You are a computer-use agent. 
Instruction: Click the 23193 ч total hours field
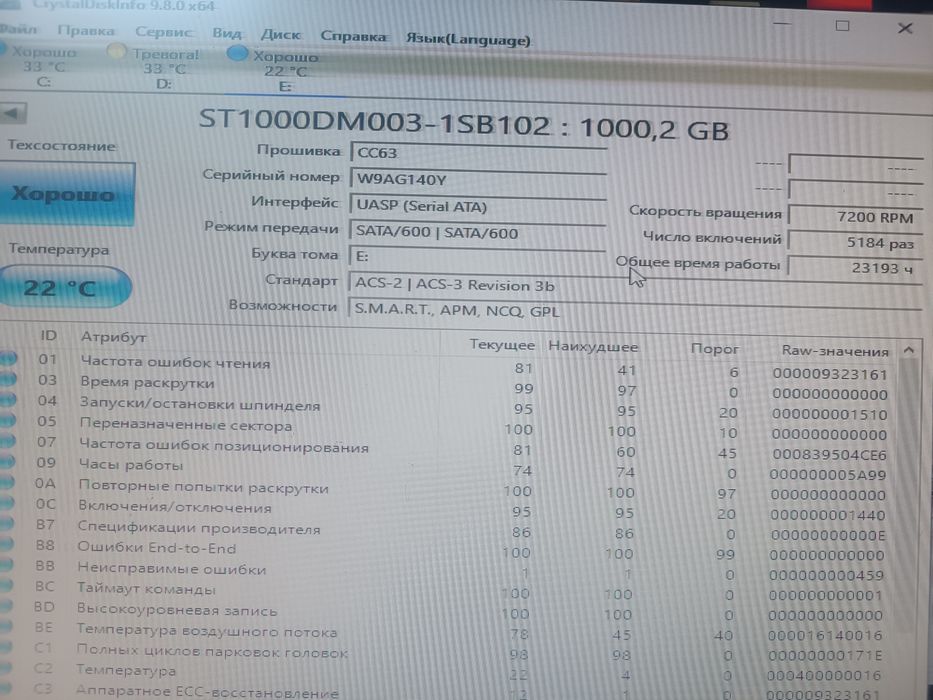pyautogui.click(x=855, y=268)
